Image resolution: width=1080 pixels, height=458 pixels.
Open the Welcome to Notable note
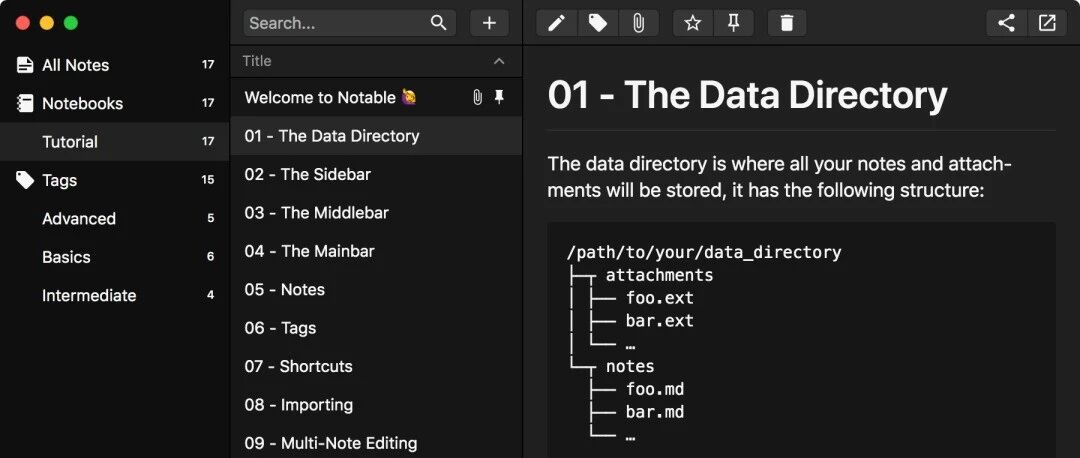376,98
